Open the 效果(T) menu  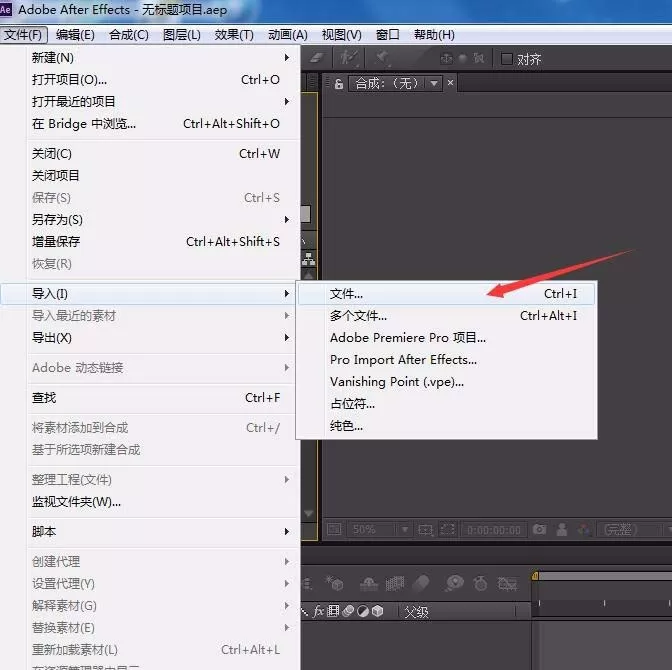pos(234,35)
